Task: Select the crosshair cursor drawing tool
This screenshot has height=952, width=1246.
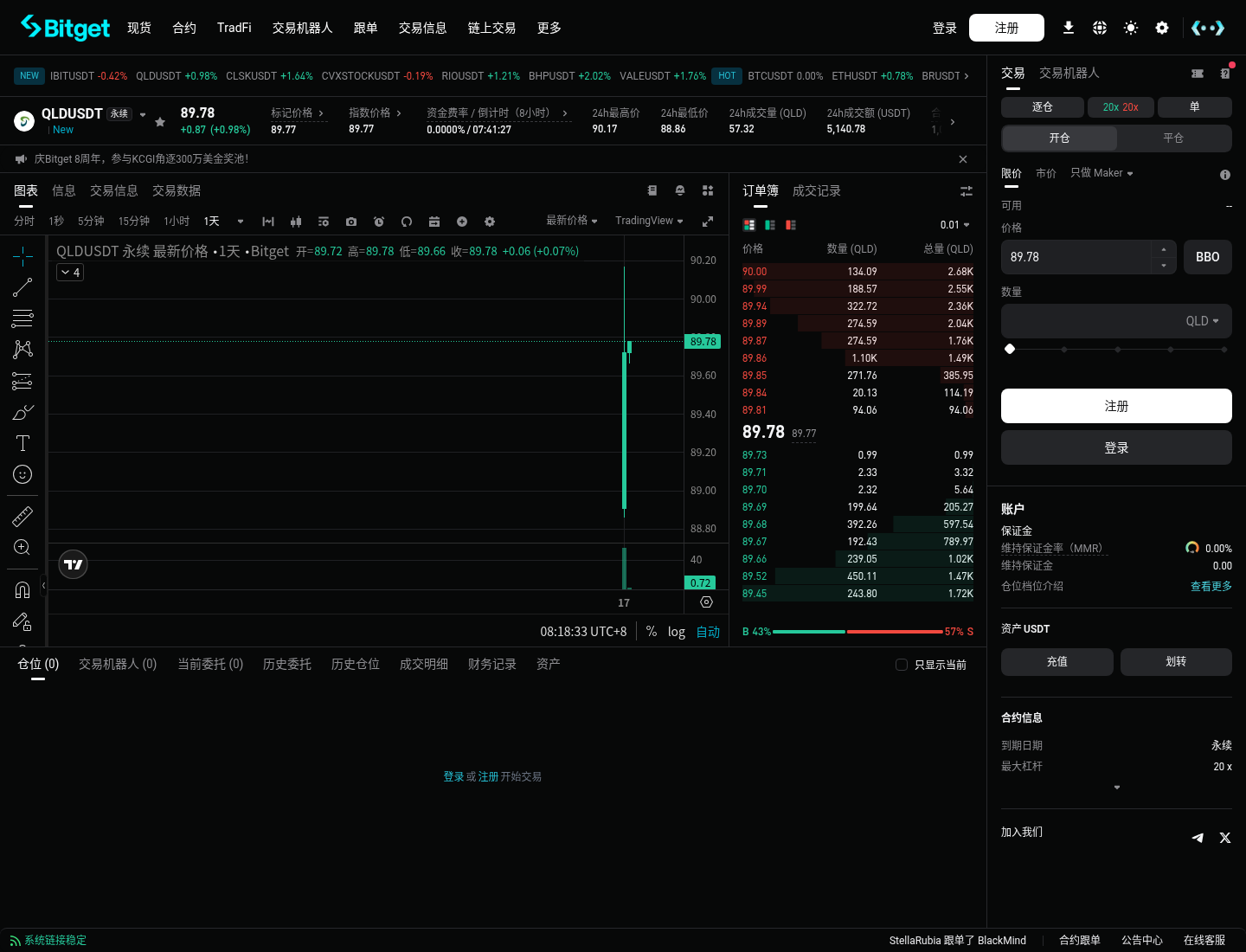Action: click(x=22, y=255)
